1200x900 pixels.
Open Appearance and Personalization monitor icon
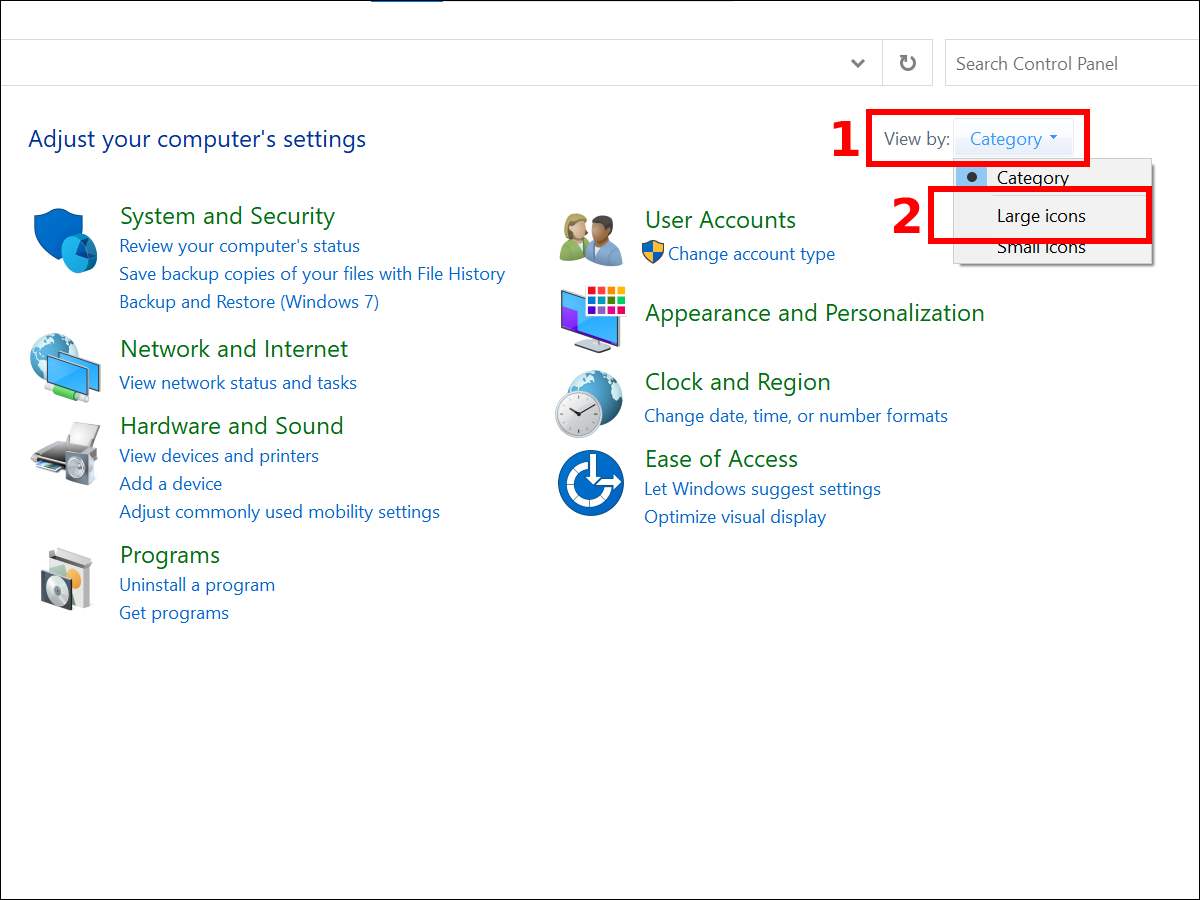click(x=592, y=318)
